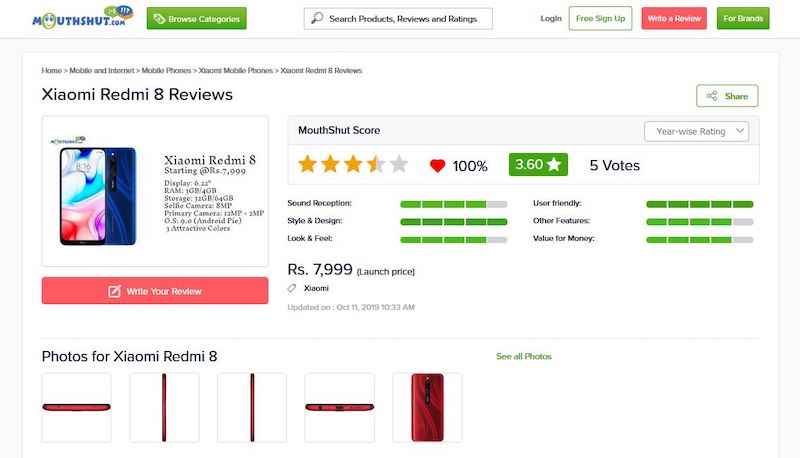This screenshot has height=458, width=800.
Task: Open the red phone back photo thumbnail
Action: pyautogui.click(x=427, y=407)
